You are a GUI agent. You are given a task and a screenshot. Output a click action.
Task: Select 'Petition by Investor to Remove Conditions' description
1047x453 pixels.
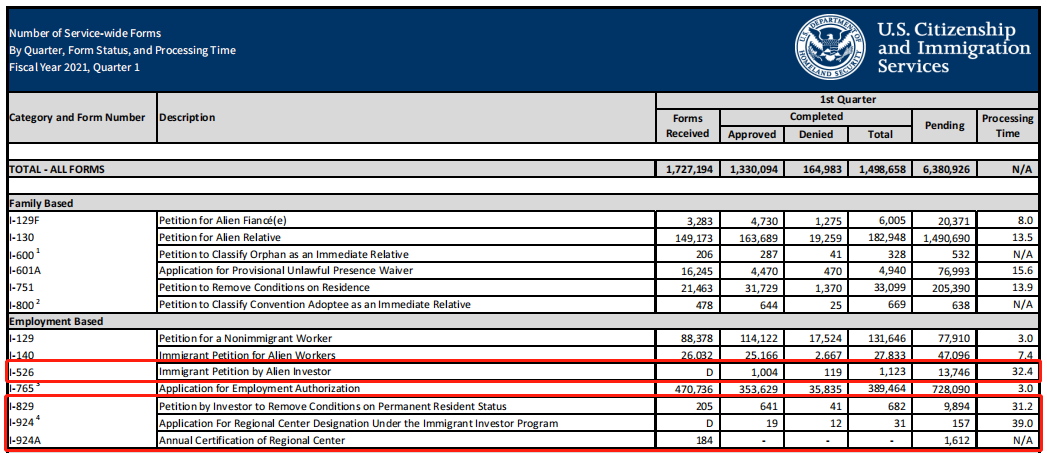(333, 406)
